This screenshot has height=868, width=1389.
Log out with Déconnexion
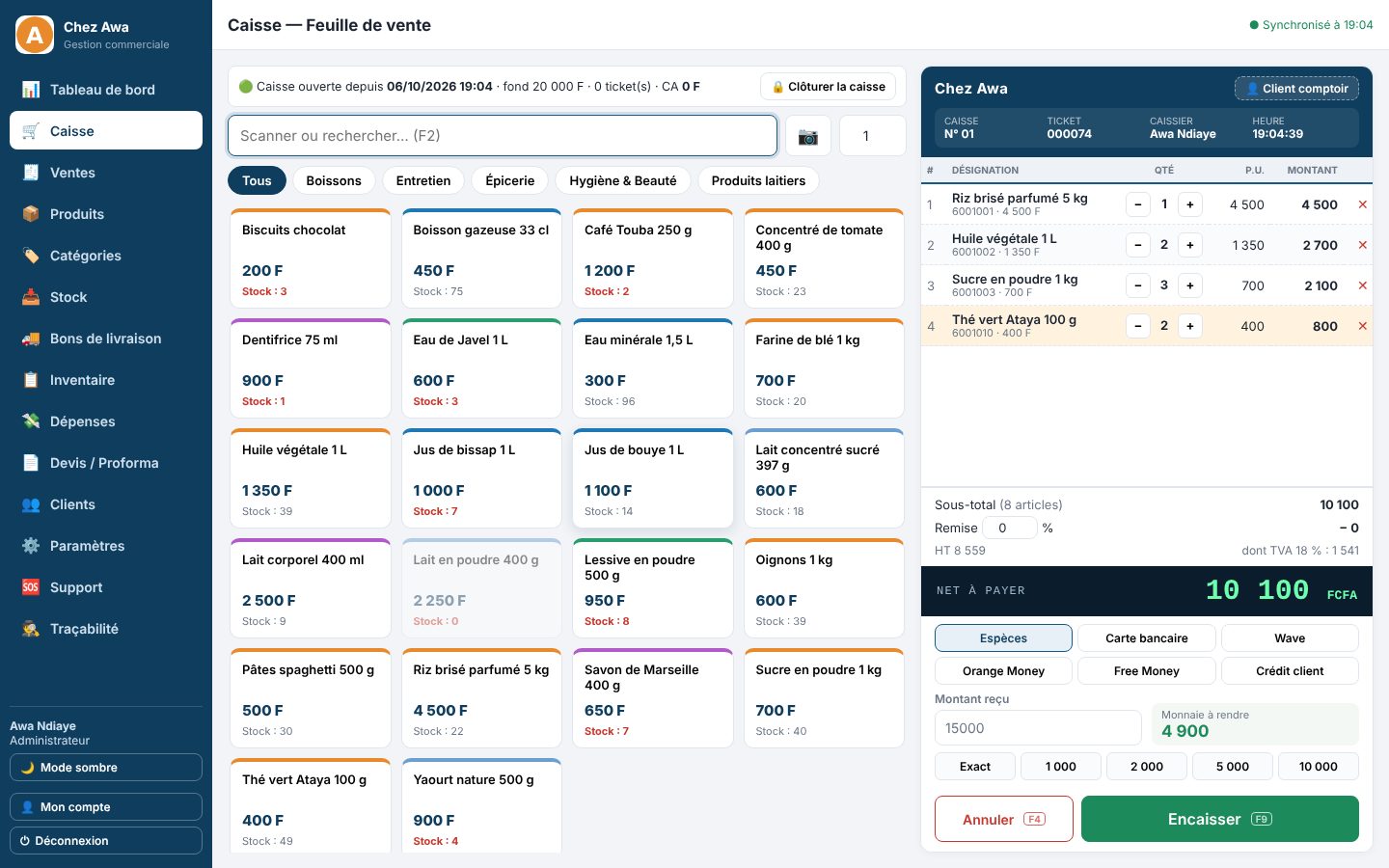pos(106,841)
